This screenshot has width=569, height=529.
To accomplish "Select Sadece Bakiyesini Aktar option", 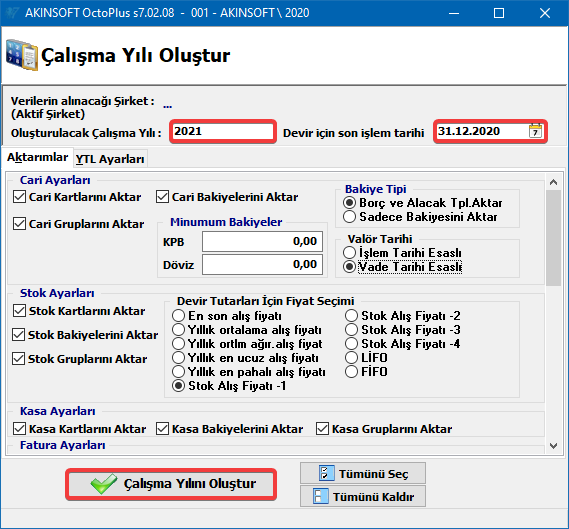I will [x=349, y=217].
